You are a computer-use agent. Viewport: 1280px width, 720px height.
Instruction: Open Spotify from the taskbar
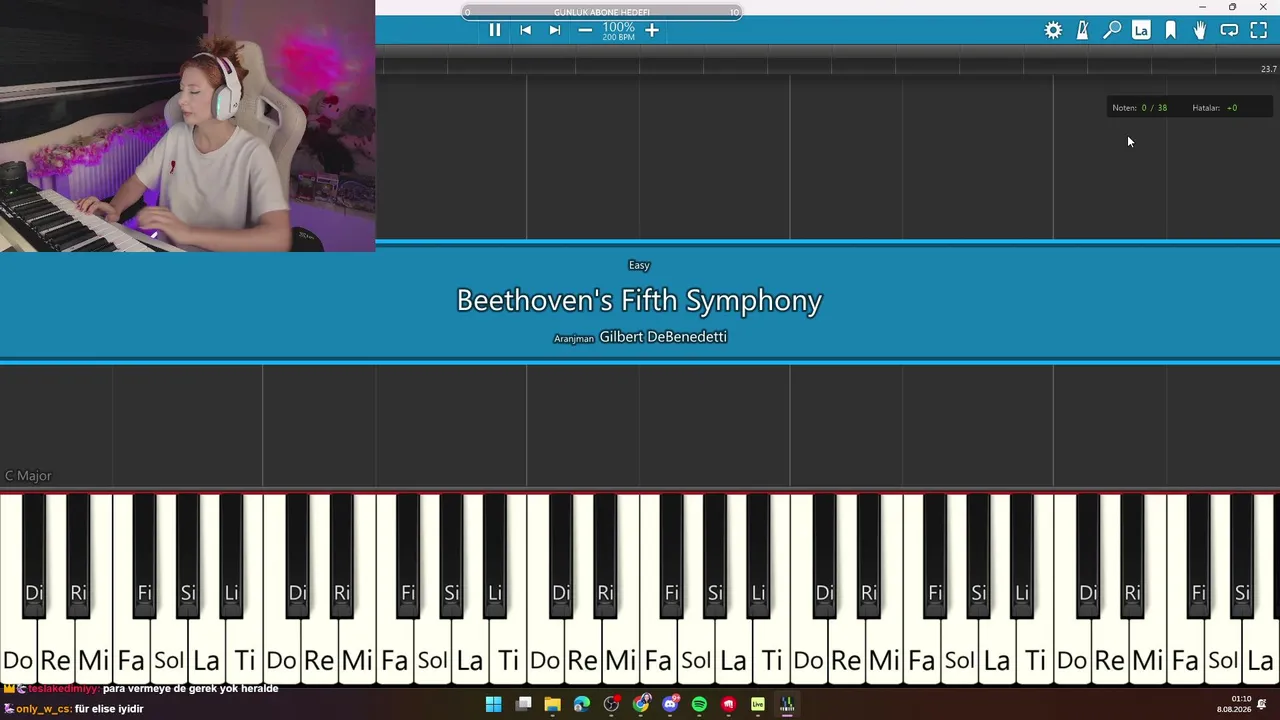[699, 705]
